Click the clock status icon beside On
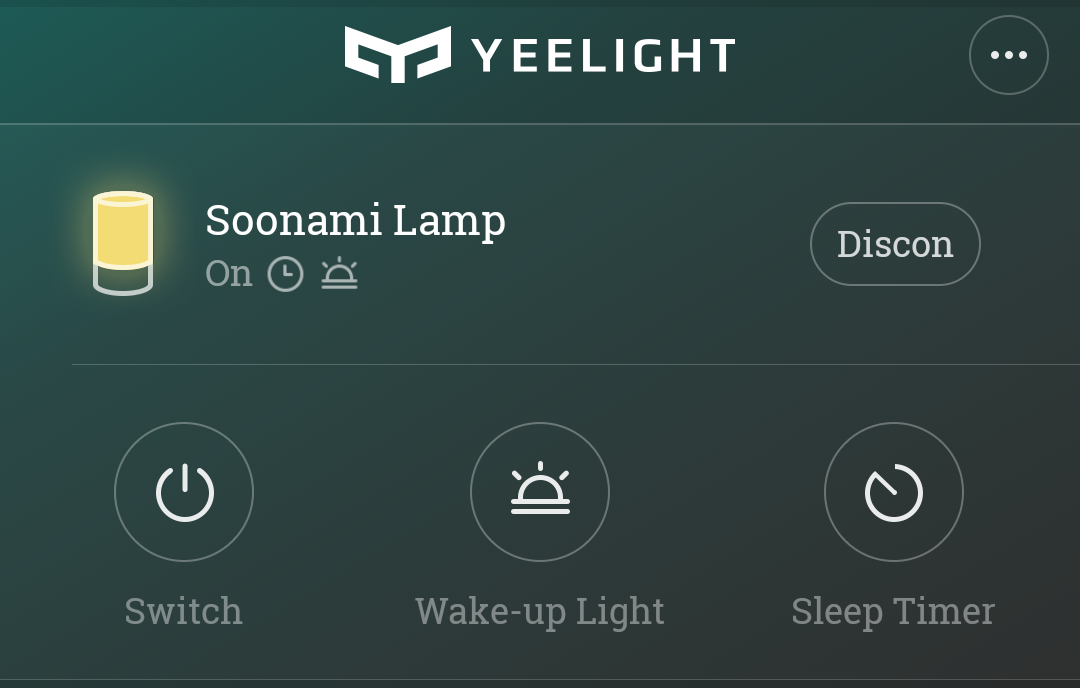Image resolution: width=1080 pixels, height=688 pixels. point(285,274)
